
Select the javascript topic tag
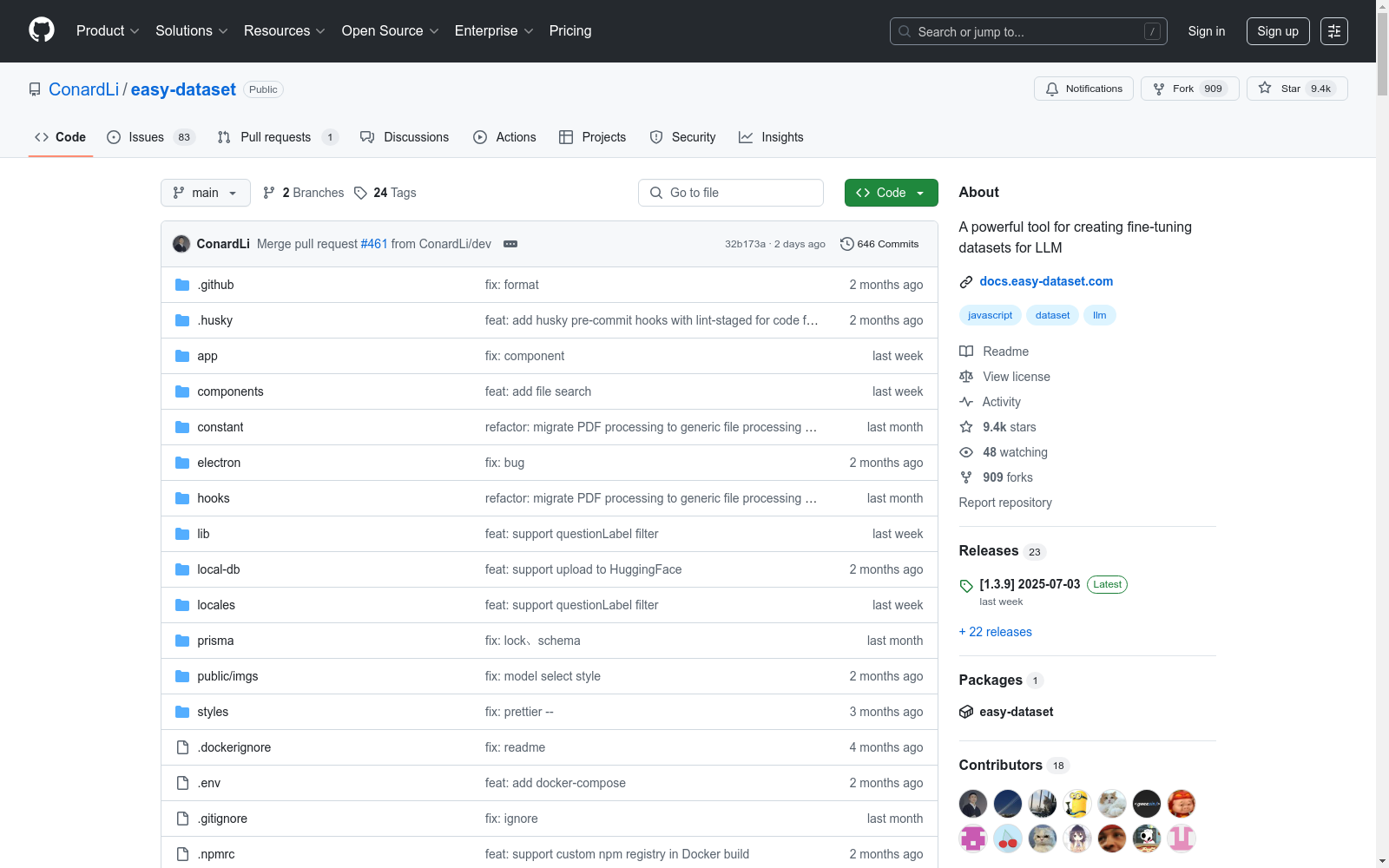(991, 315)
